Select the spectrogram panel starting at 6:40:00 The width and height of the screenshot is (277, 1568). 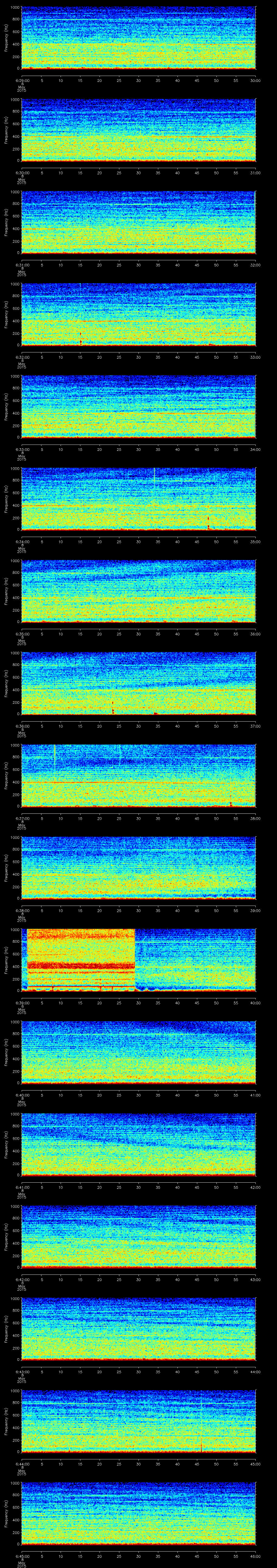[x=138, y=1052]
